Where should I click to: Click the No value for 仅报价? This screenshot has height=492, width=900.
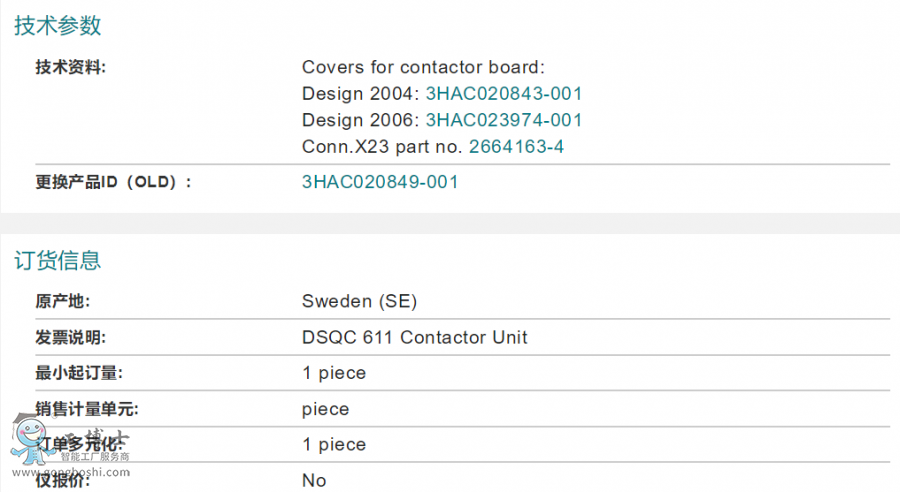click(314, 480)
